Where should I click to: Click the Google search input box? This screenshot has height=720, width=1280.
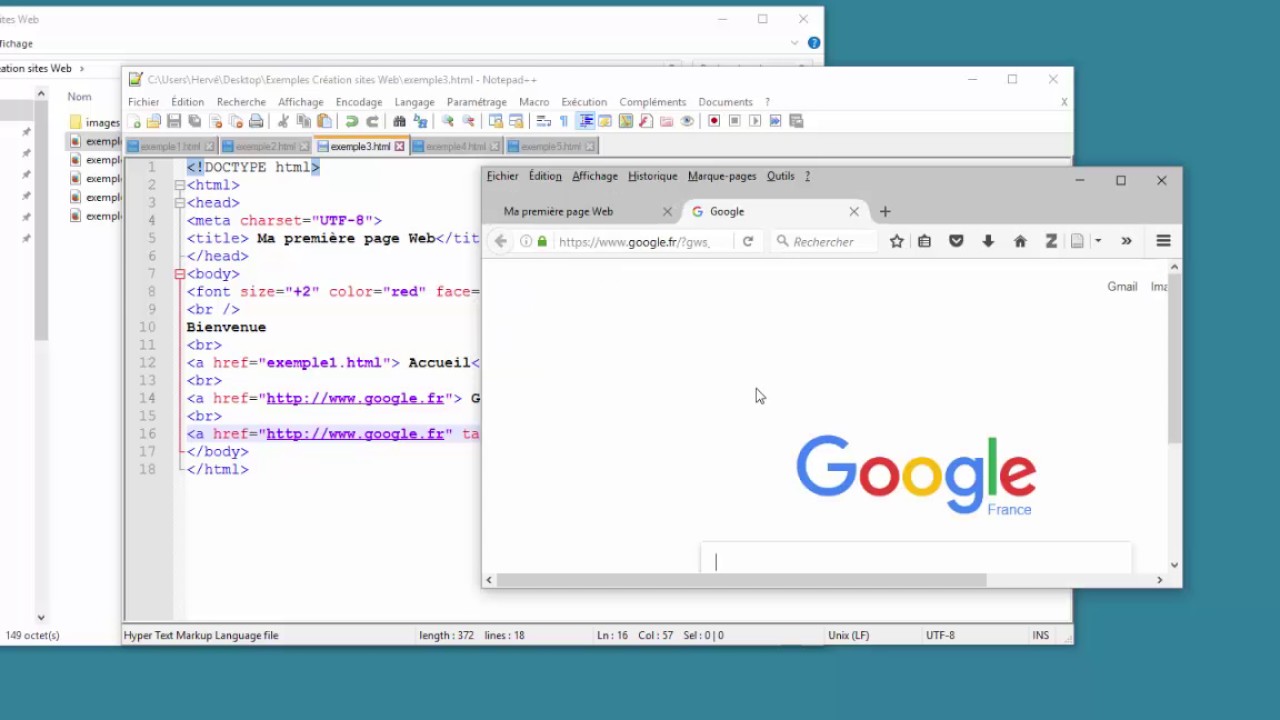pyautogui.click(x=916, y=560)
